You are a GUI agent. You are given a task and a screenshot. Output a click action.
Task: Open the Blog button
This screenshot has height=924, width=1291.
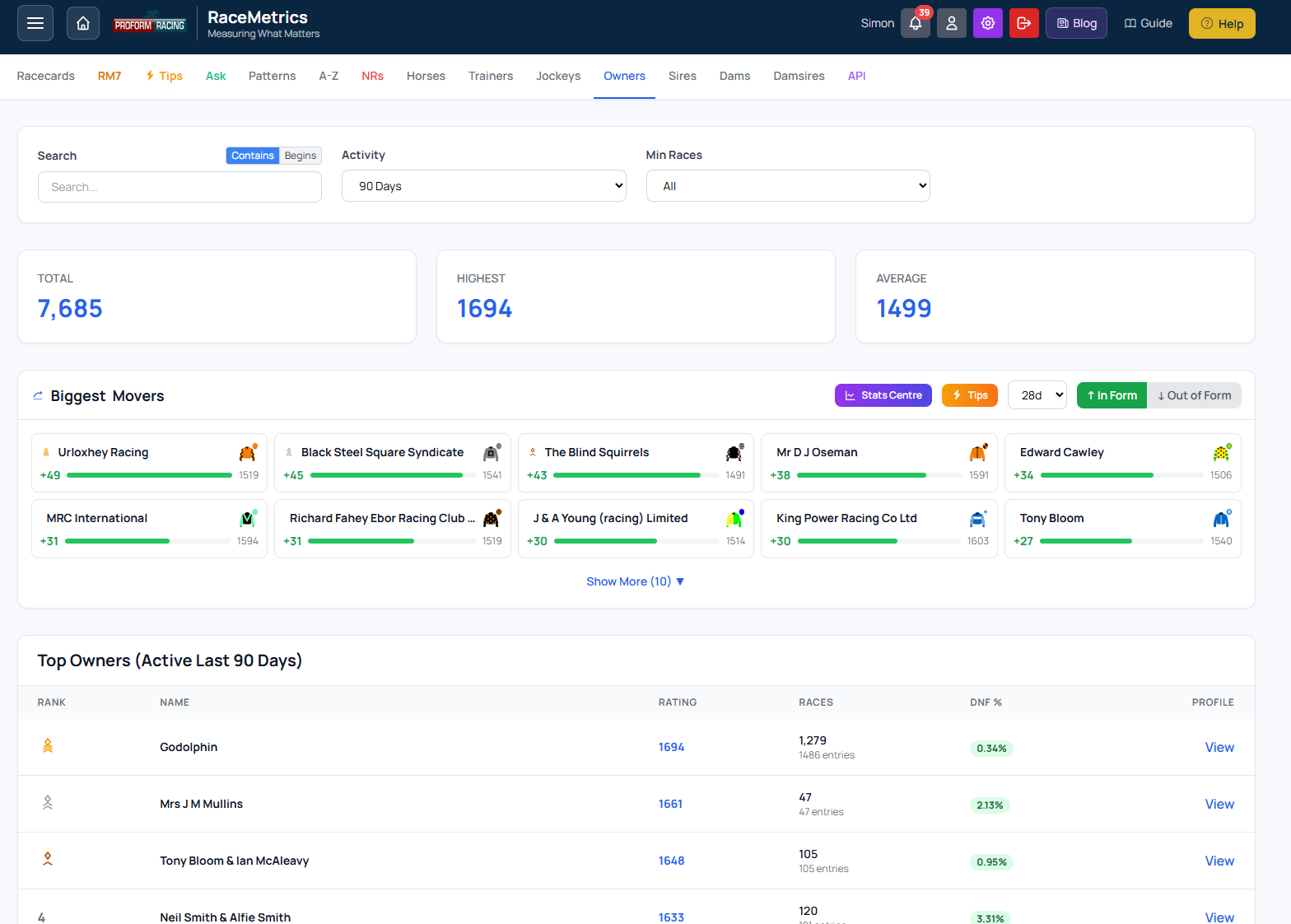pyautogui.click(x=1077, y=23)
